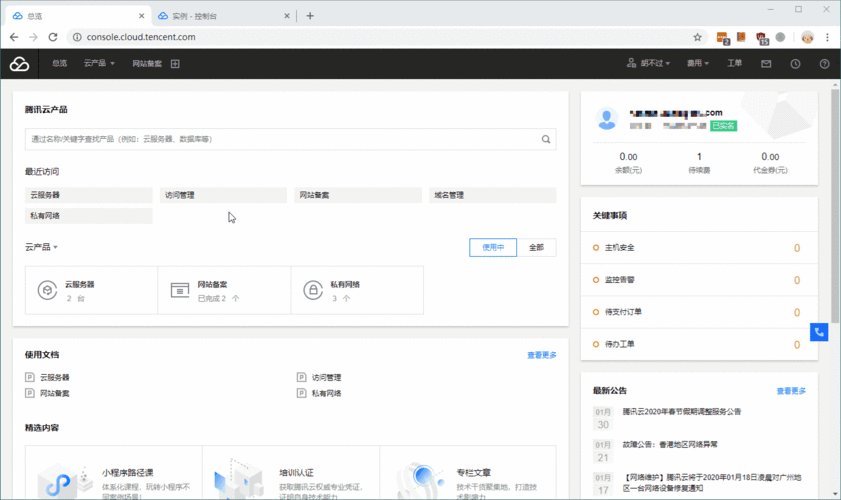Click the site info icon in address bar
The height and width of the screenshot is (500, 841).
pos(77,37)
